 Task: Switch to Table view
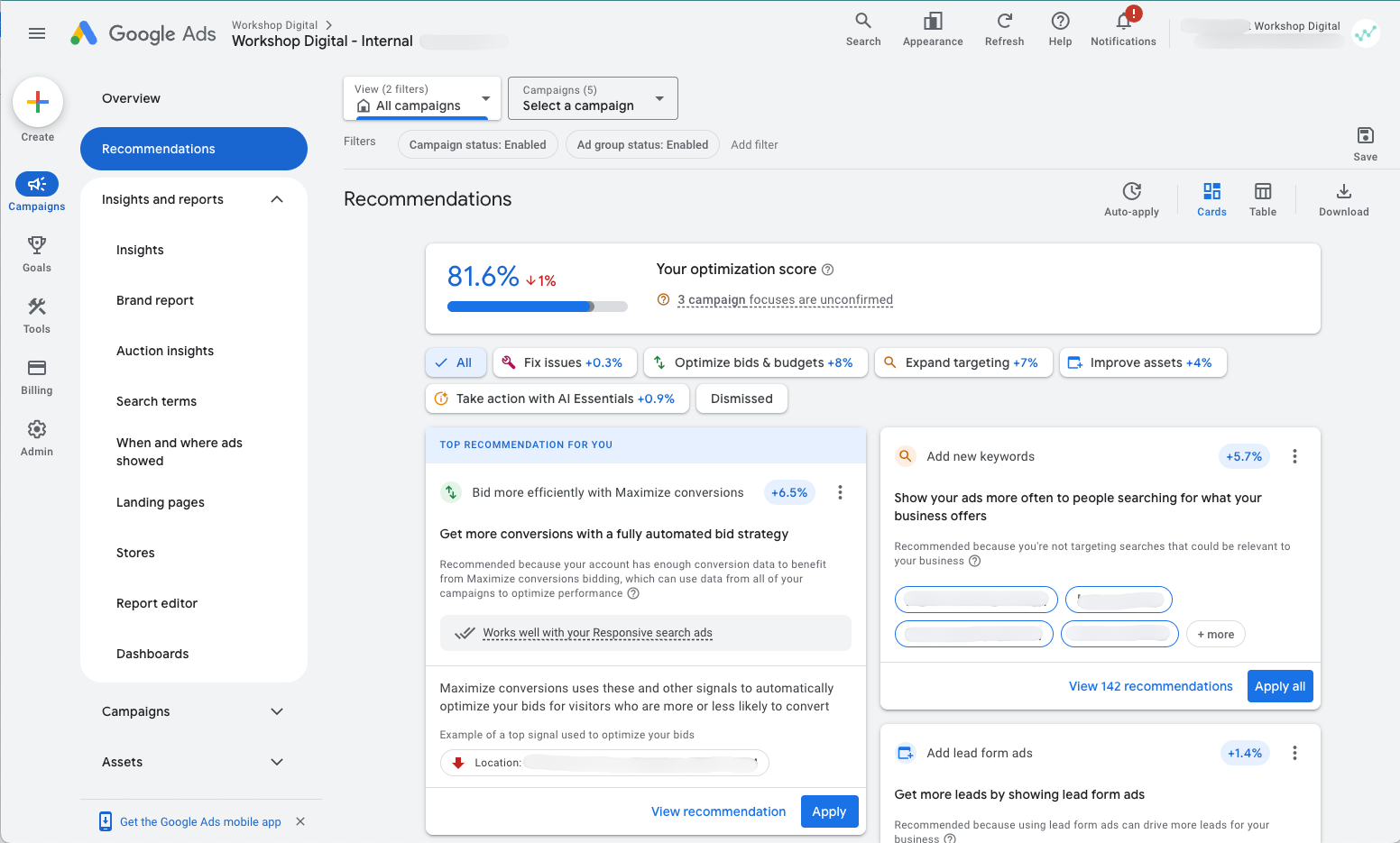1263,198
